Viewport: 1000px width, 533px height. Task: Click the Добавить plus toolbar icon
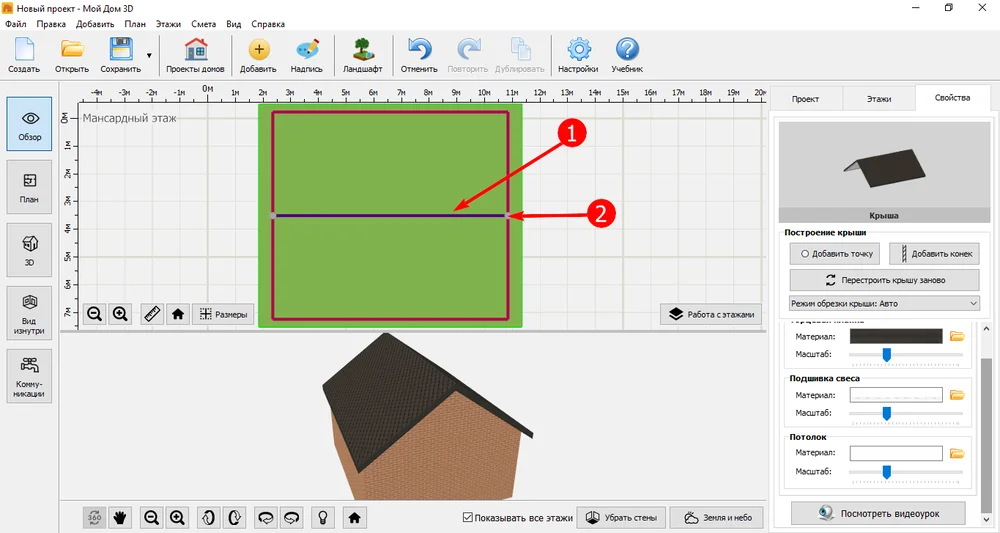(x=258, y=55)
